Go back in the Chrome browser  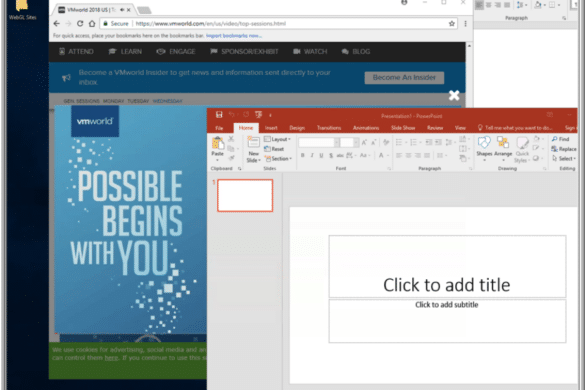pos(56,24)
